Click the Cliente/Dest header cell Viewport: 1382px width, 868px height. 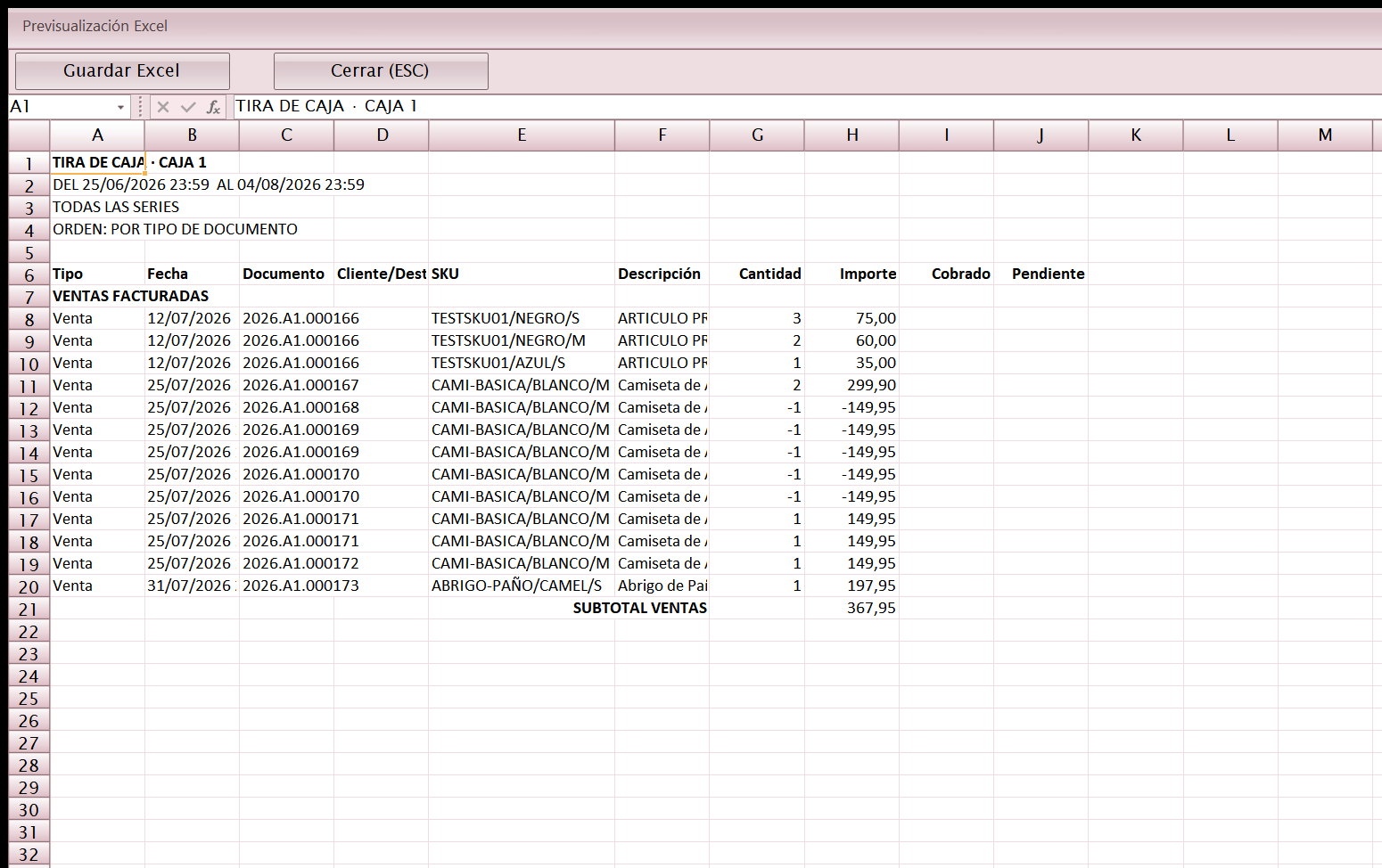click(x=382, y=274)
